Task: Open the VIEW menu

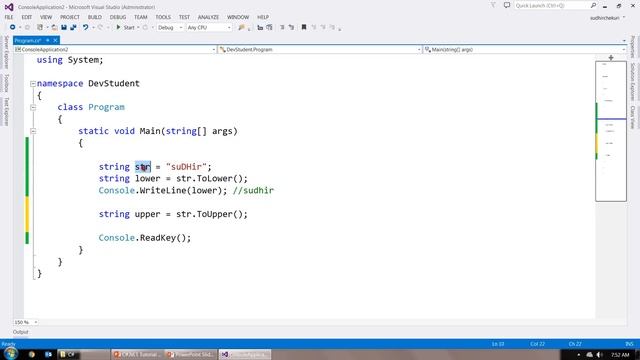Action: [x=46, y=17]
